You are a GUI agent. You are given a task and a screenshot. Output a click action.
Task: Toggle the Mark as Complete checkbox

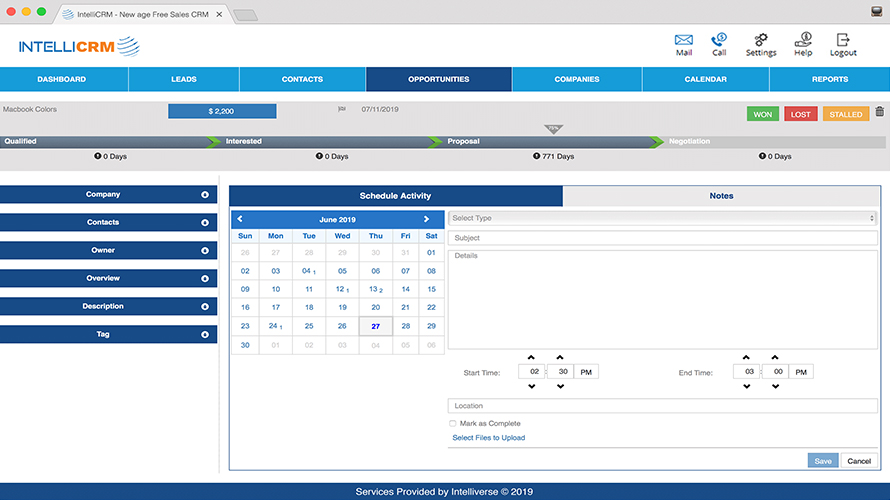click(x=452, y=423)
